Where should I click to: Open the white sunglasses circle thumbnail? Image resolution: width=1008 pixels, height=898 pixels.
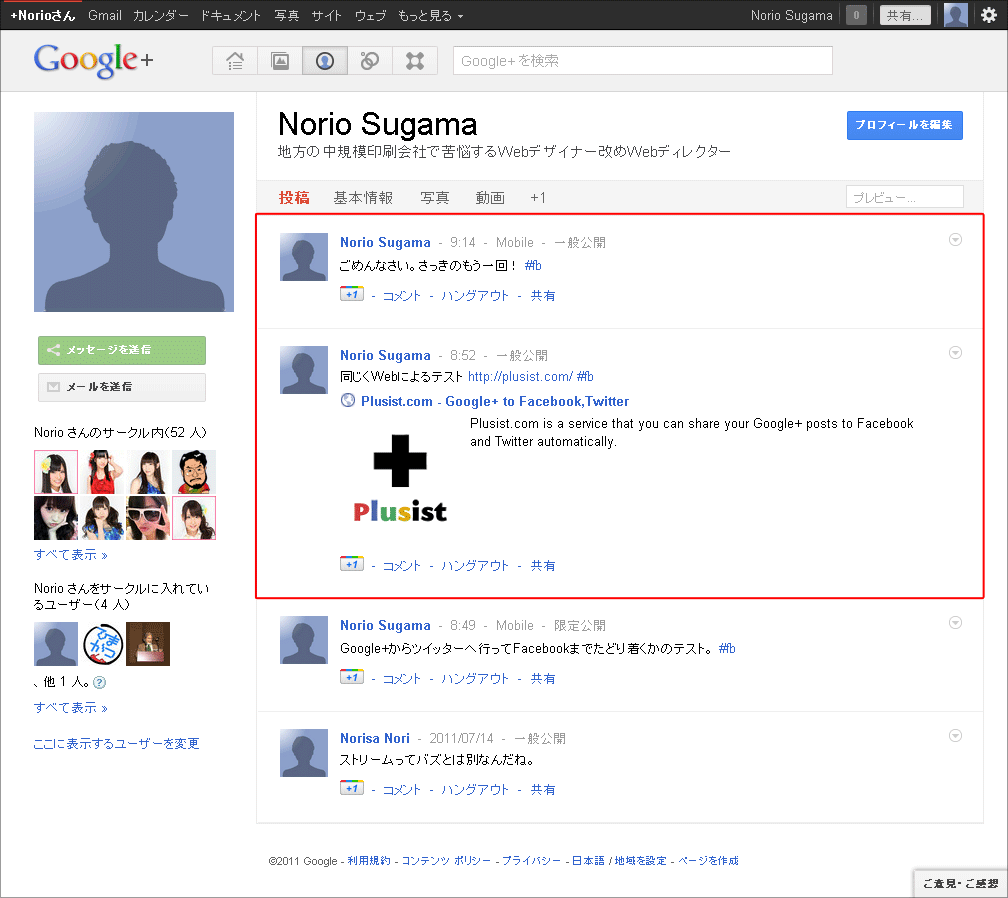[x=148, y=517]
